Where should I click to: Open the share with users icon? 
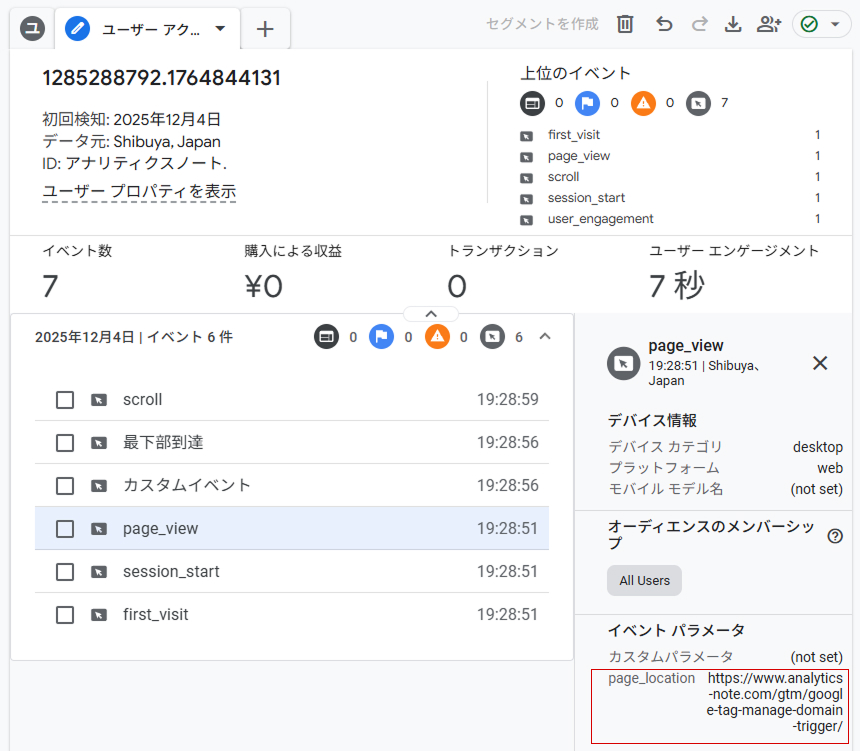(768, 24)
